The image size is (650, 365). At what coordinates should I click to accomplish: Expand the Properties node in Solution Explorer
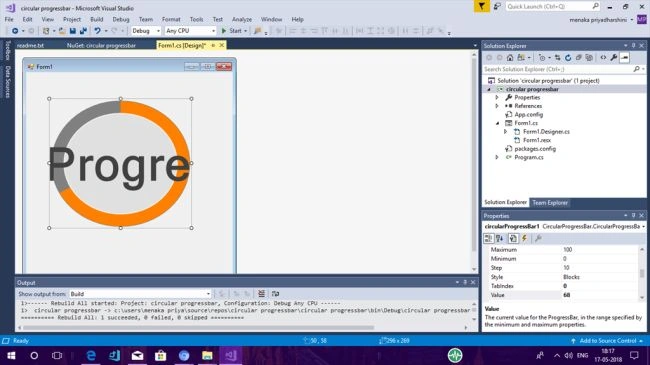pos(497,97)
